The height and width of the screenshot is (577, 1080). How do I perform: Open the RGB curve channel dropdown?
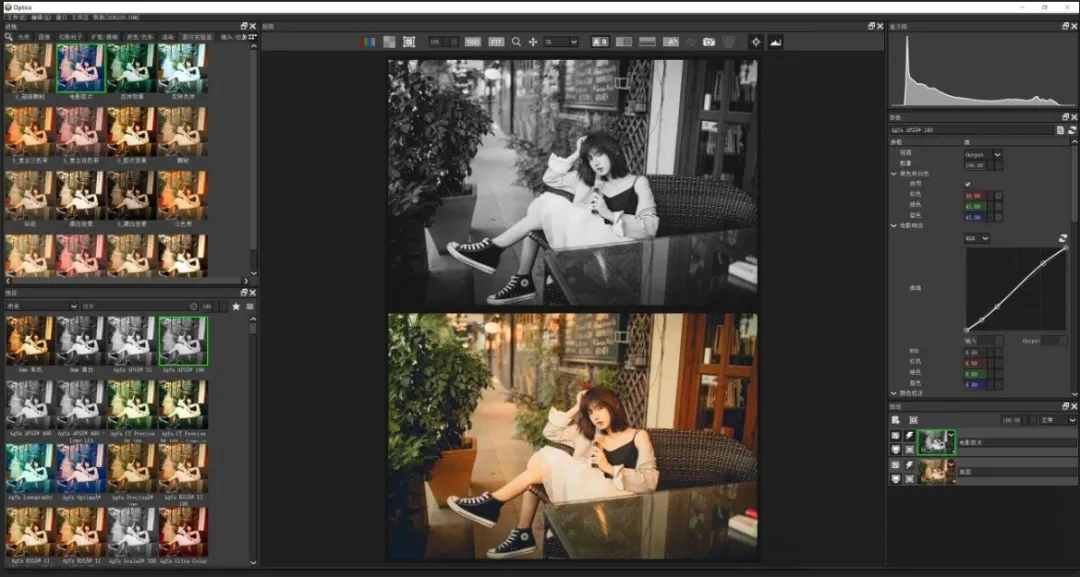point(976,239)
